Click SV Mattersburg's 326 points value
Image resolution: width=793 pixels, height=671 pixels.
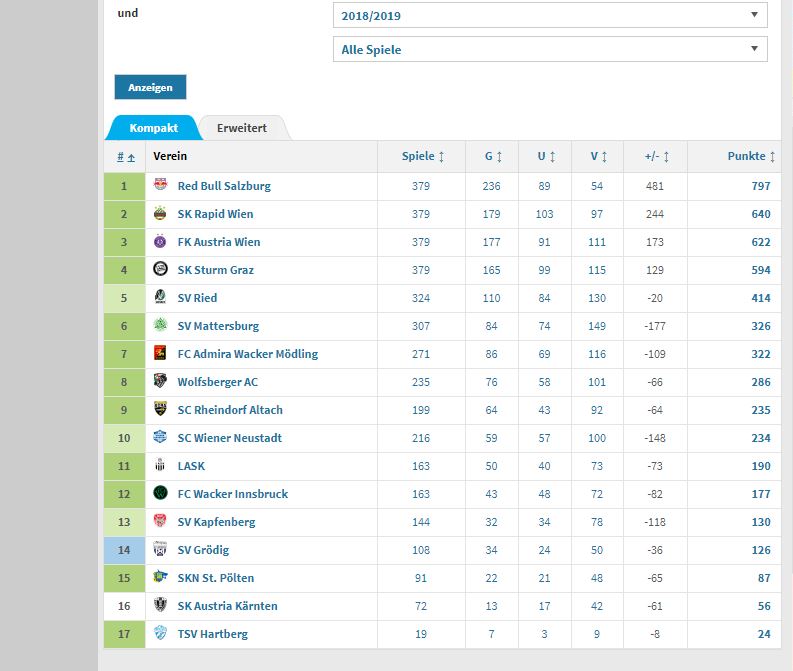coord(761,326)
